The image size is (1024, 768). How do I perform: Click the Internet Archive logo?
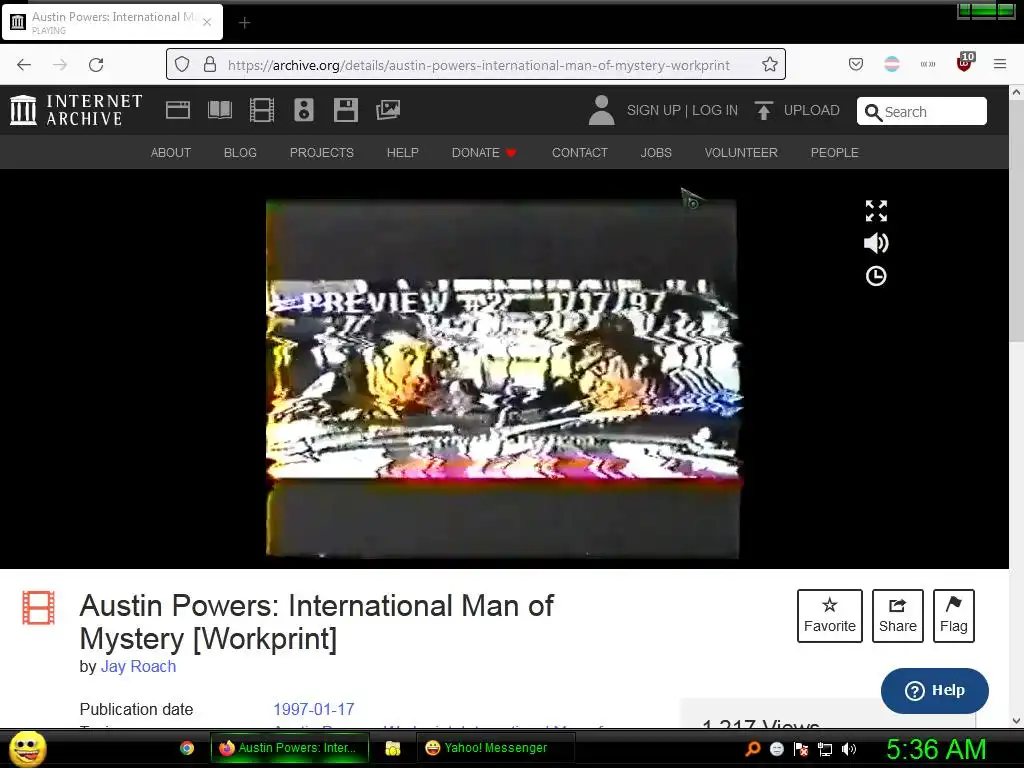76,110
